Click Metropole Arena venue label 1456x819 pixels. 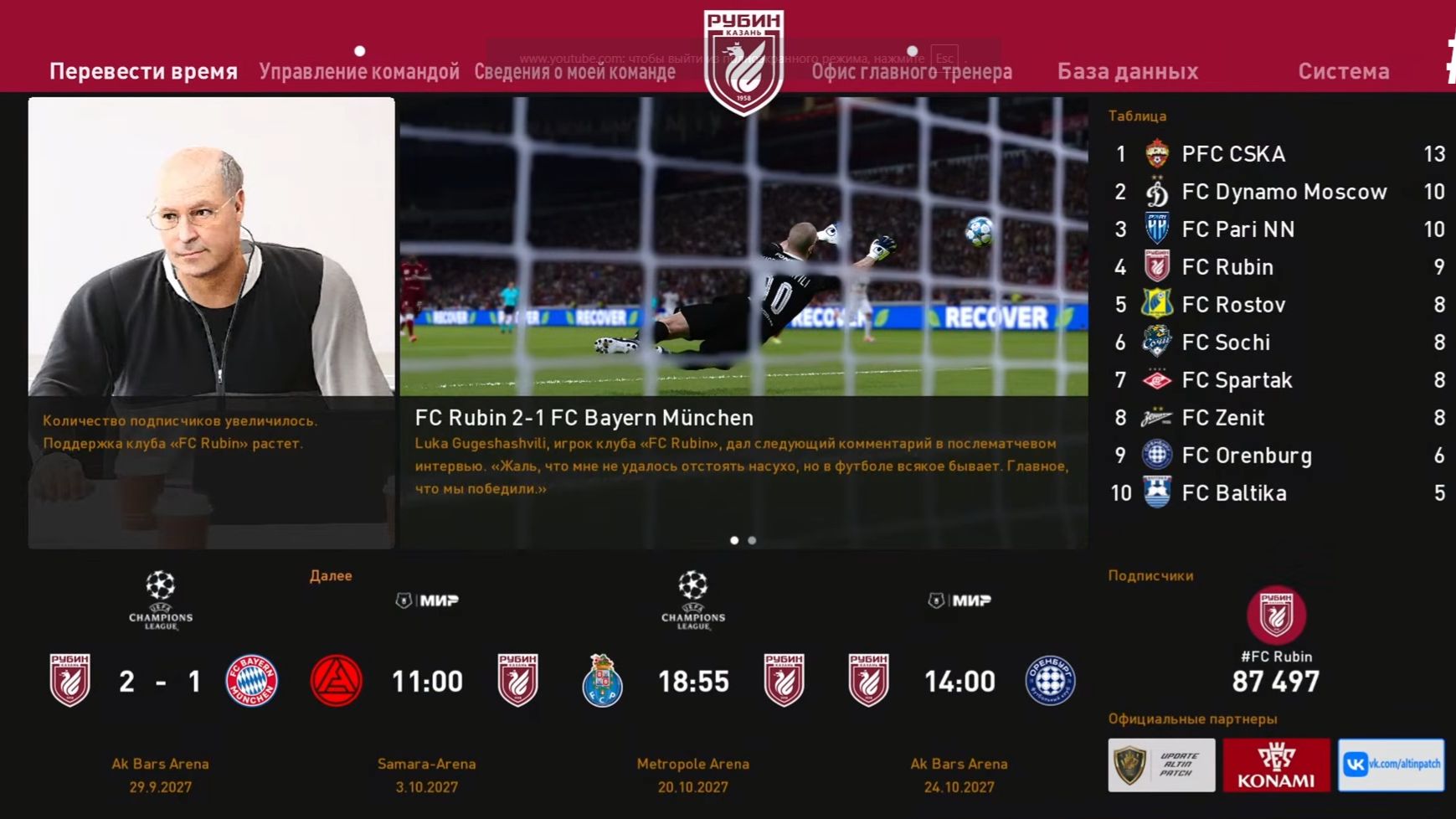(x=693, y=764)
